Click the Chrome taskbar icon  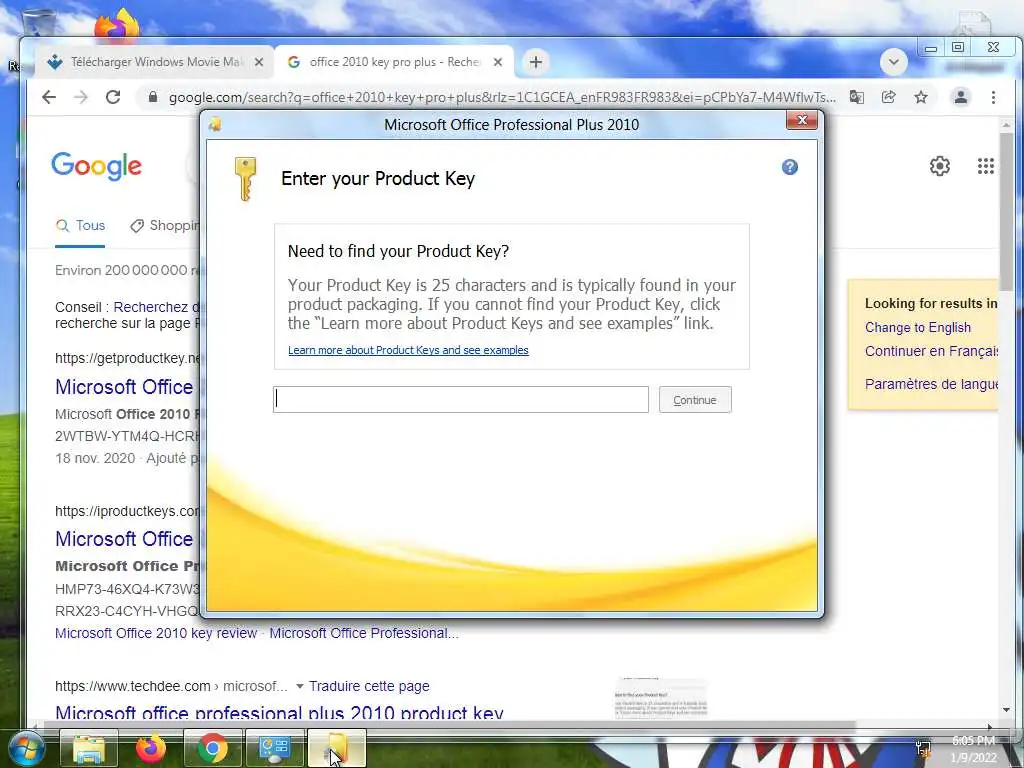click(212, 748)
